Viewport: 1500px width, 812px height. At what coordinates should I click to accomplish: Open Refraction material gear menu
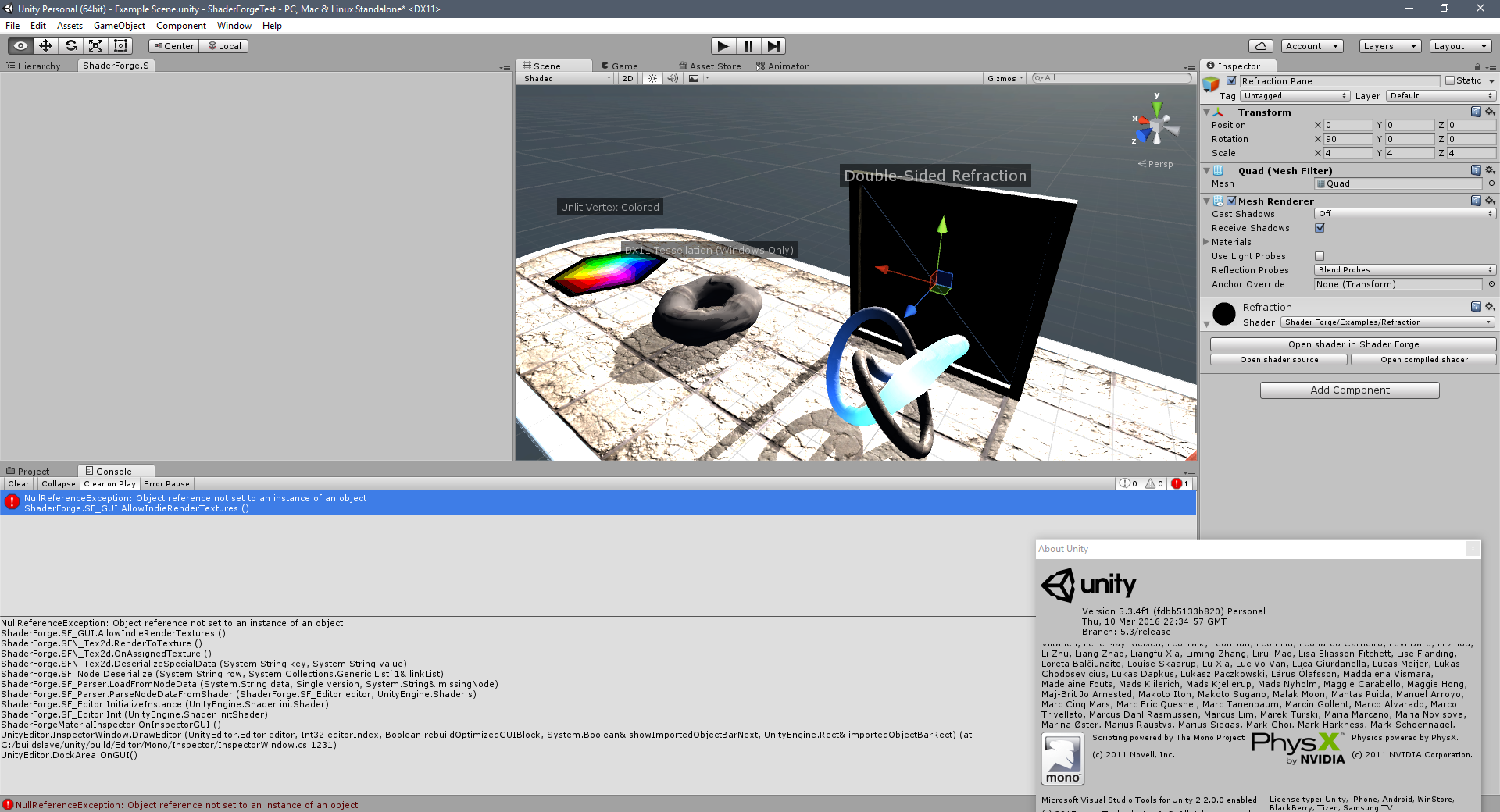click(1490, 307)
